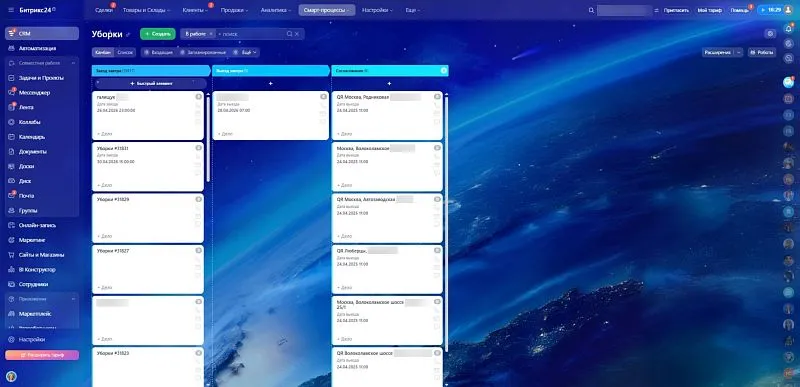Toggle the Входящие counter filter
This screenshot has height=387, width=800.
pos(158,52)
